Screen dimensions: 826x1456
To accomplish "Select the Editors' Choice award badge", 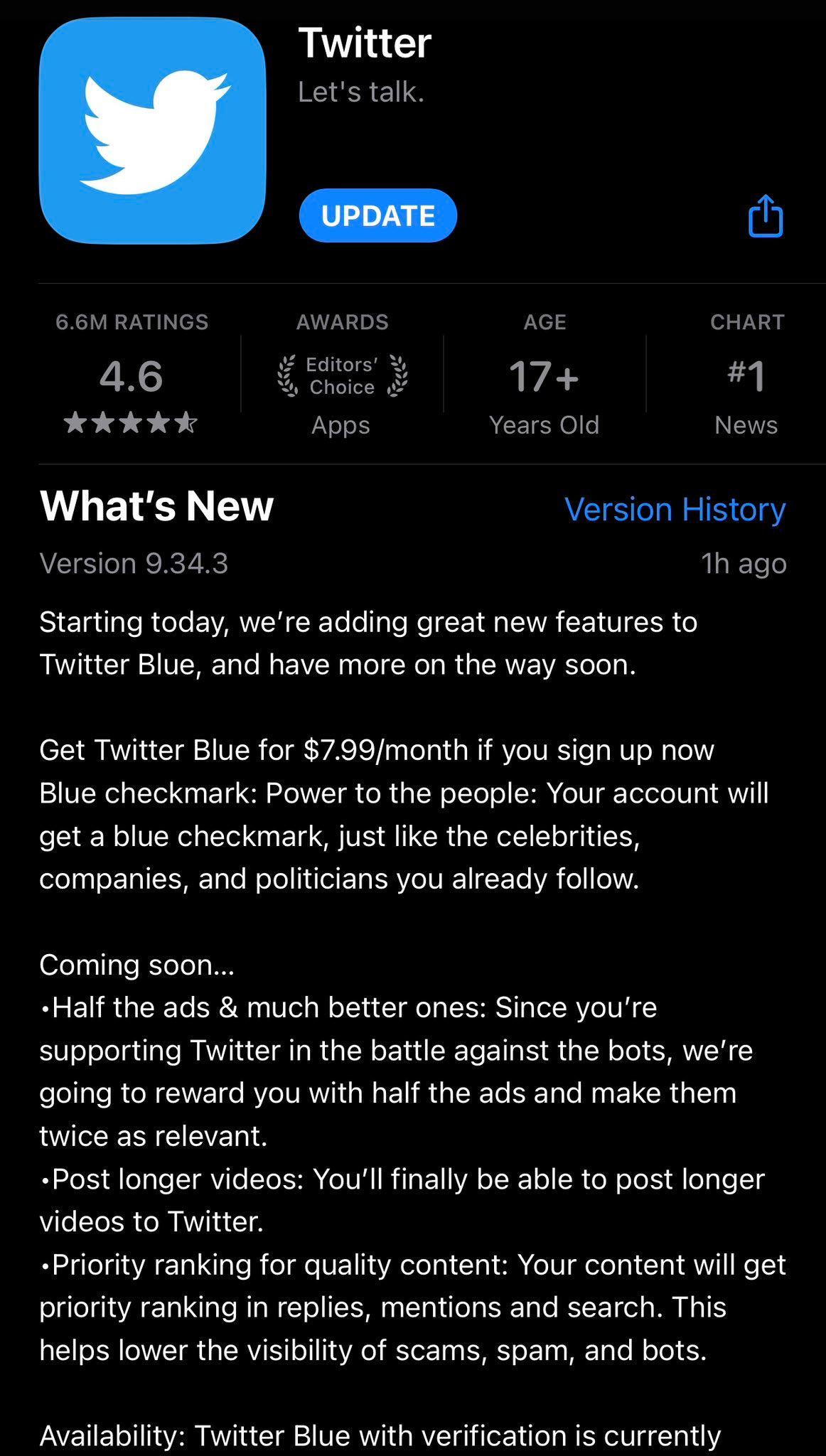I will coord(342,375).
